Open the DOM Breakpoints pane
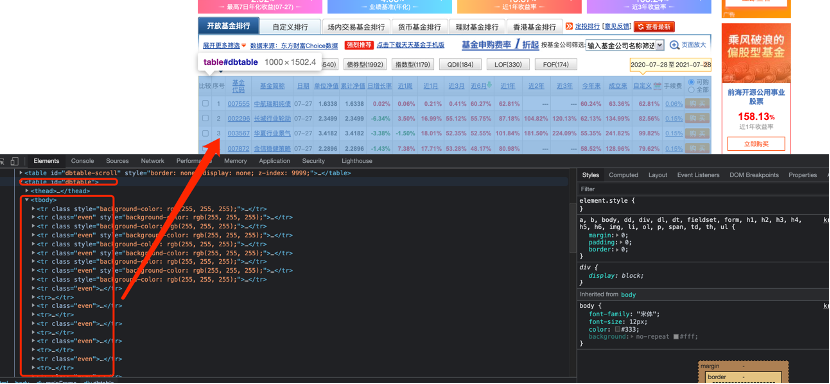830x384 pixels. click(754, 175)
